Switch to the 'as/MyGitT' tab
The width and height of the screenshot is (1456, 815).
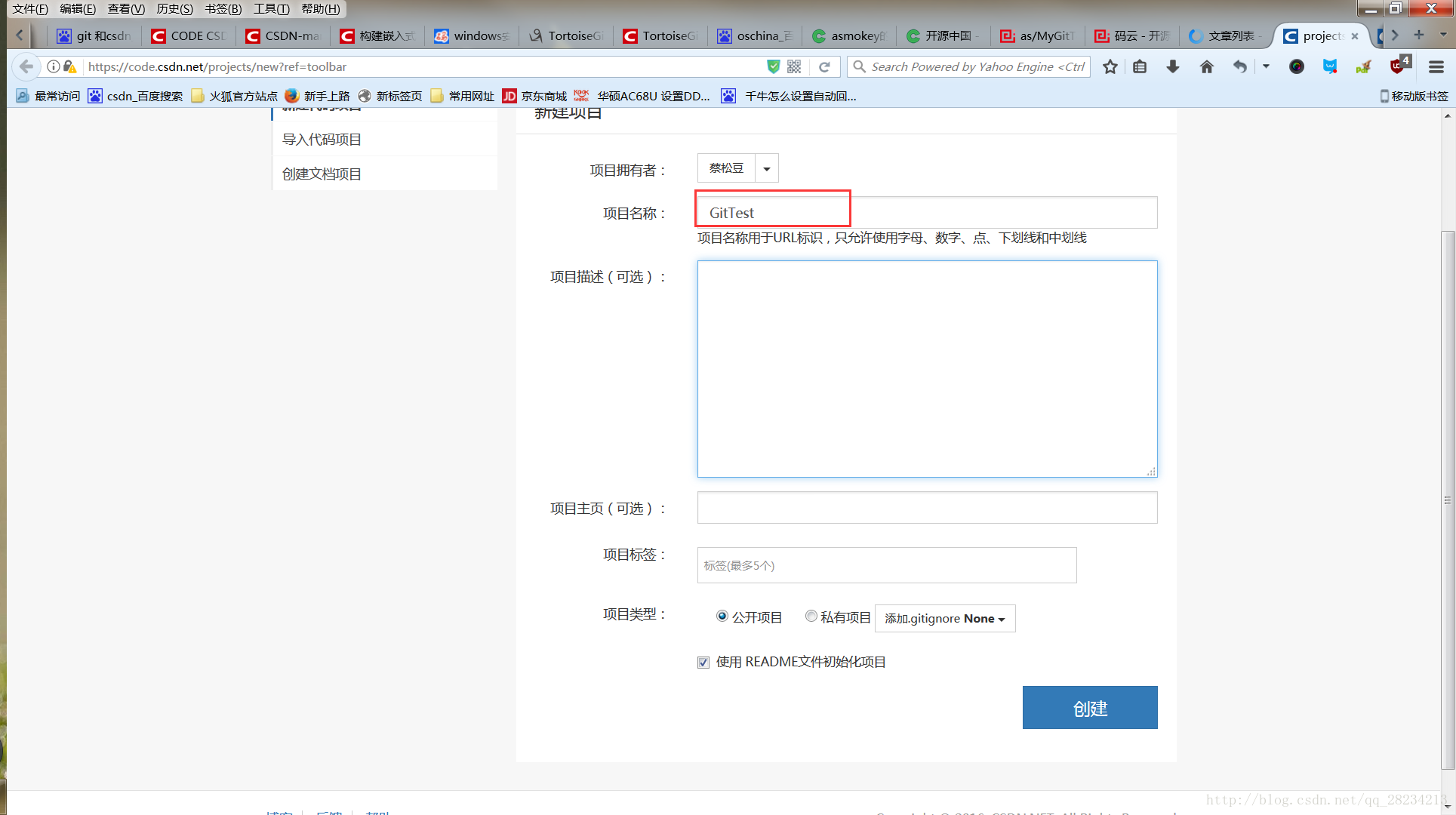pos(1038,35)
